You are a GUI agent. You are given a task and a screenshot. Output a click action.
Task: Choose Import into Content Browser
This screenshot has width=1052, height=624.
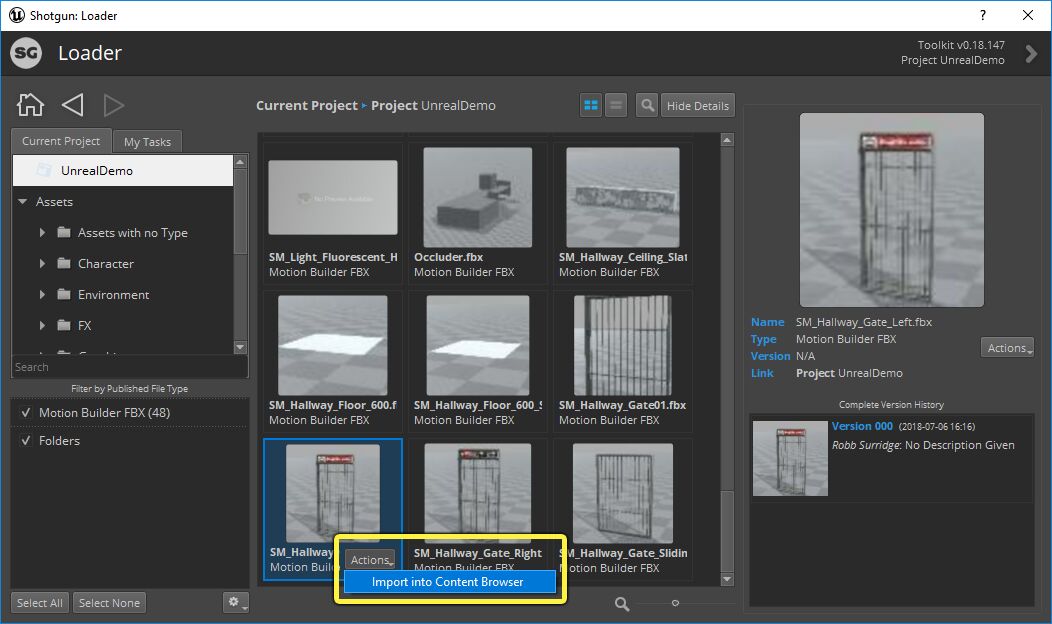click(x=448, y=582)
